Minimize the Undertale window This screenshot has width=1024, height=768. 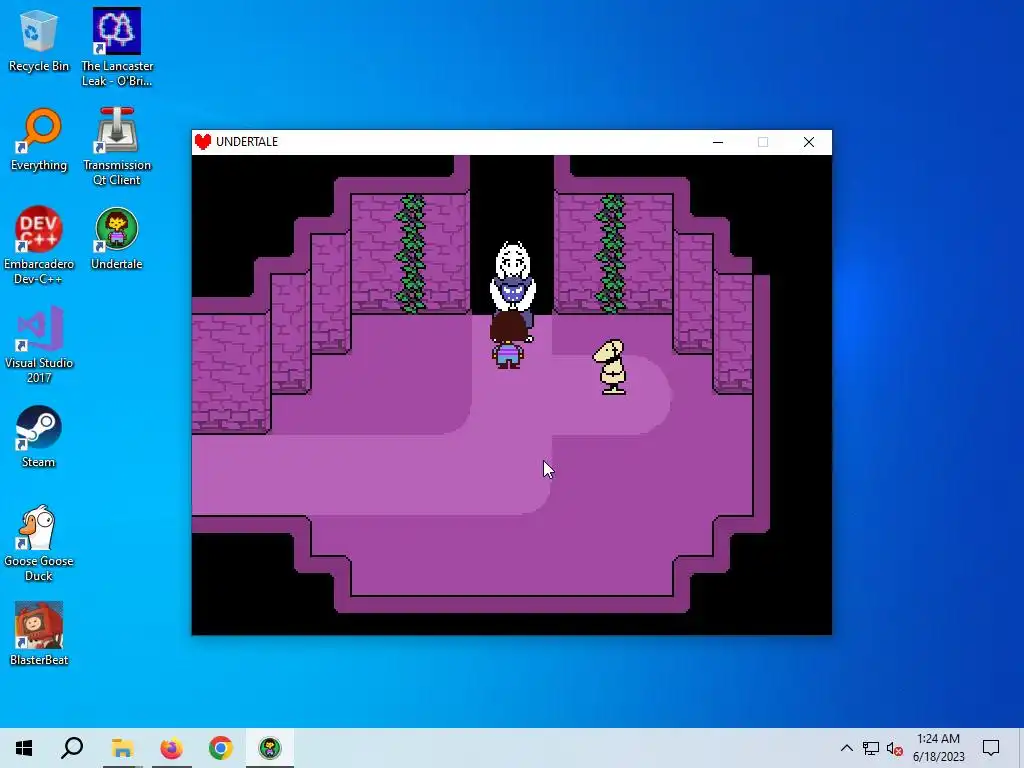pyautogui.click(x=718, y=142)
